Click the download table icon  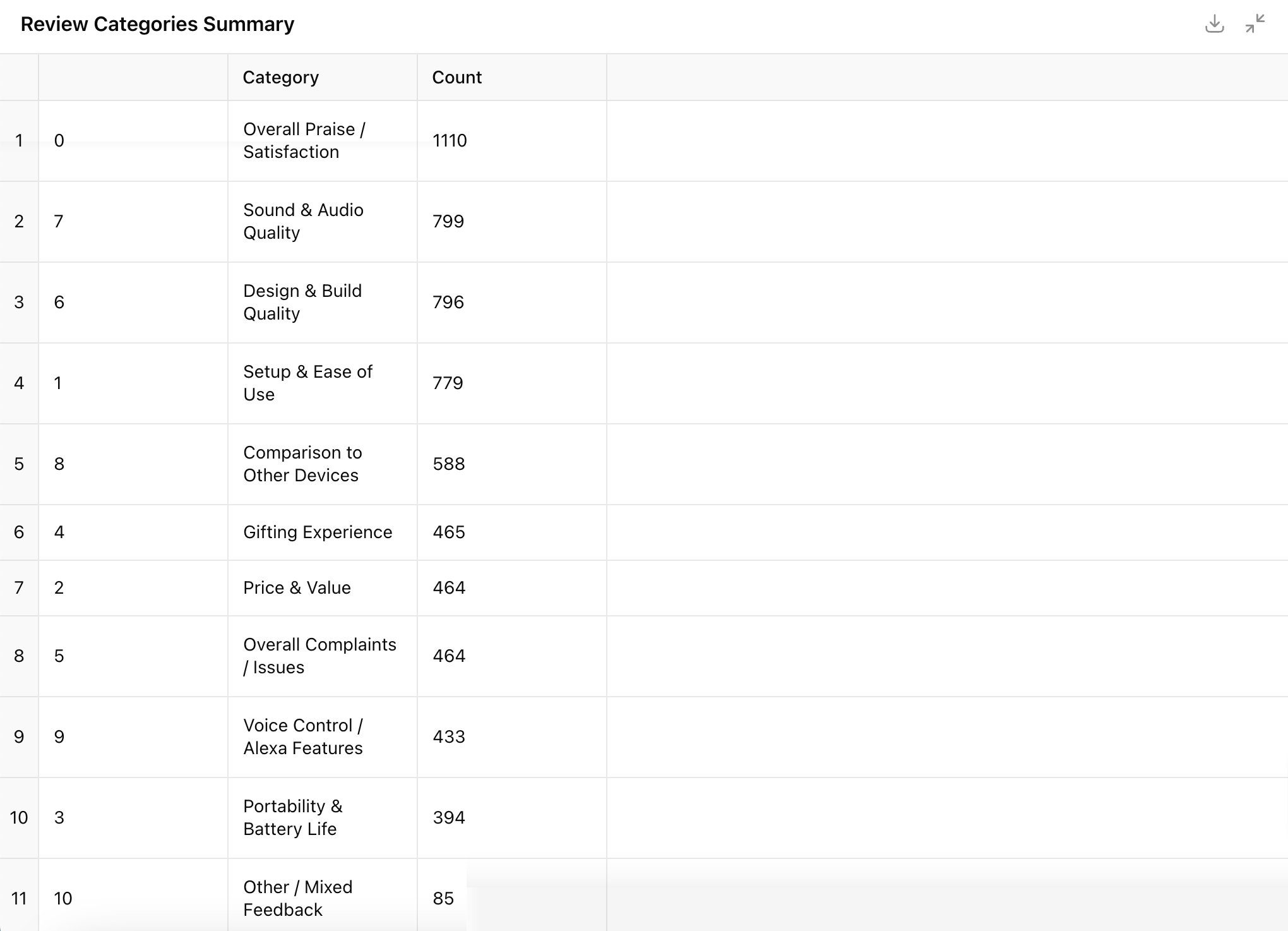coord(1214,24)
